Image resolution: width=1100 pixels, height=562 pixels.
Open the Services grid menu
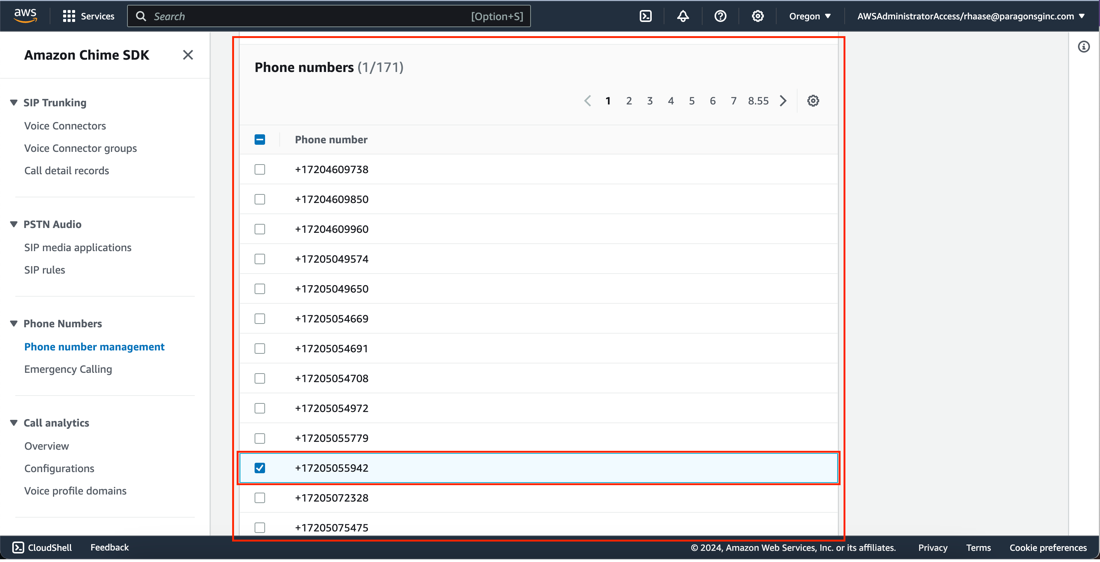88,16
